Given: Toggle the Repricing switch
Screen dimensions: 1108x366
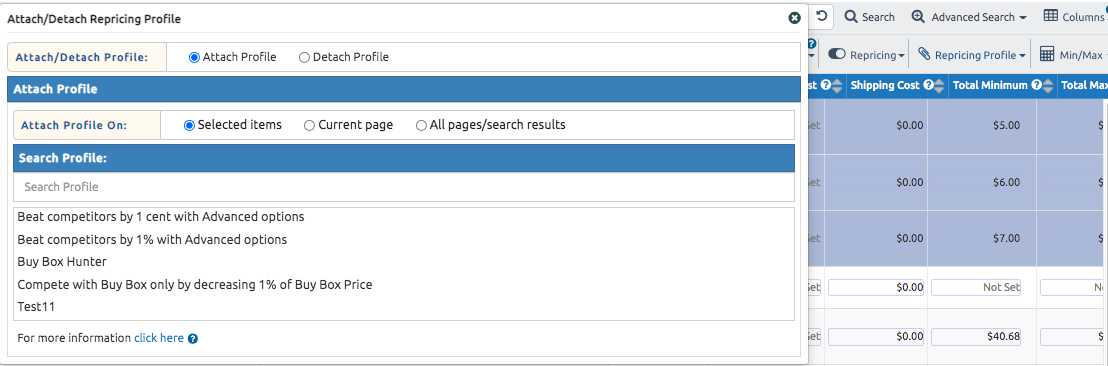Looking at the screenshot, I should [837, 54].
